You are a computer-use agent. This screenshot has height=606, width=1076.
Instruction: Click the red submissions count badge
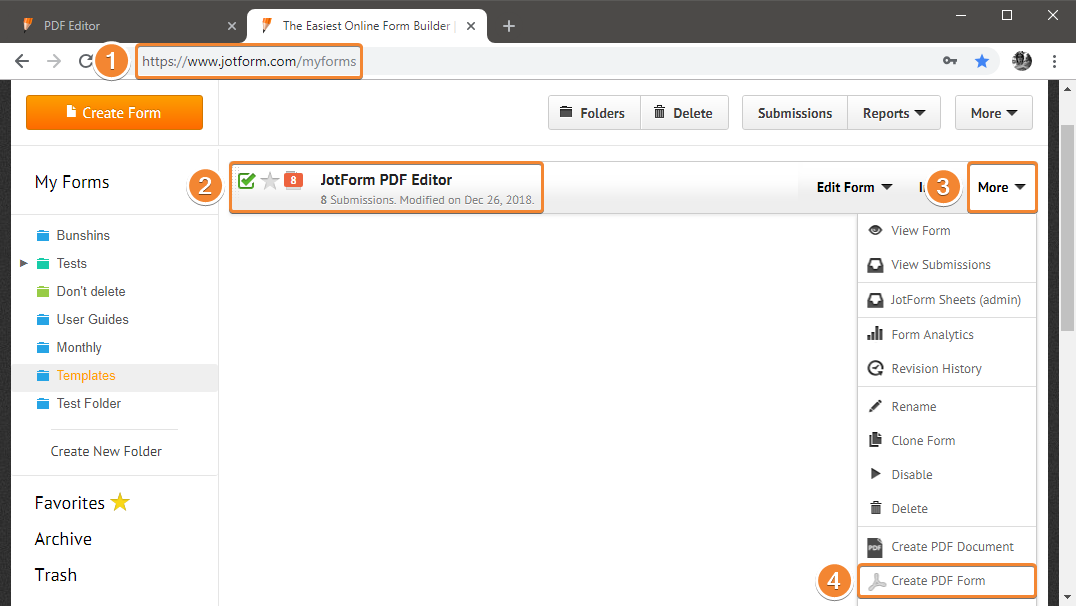pos(293,180)
